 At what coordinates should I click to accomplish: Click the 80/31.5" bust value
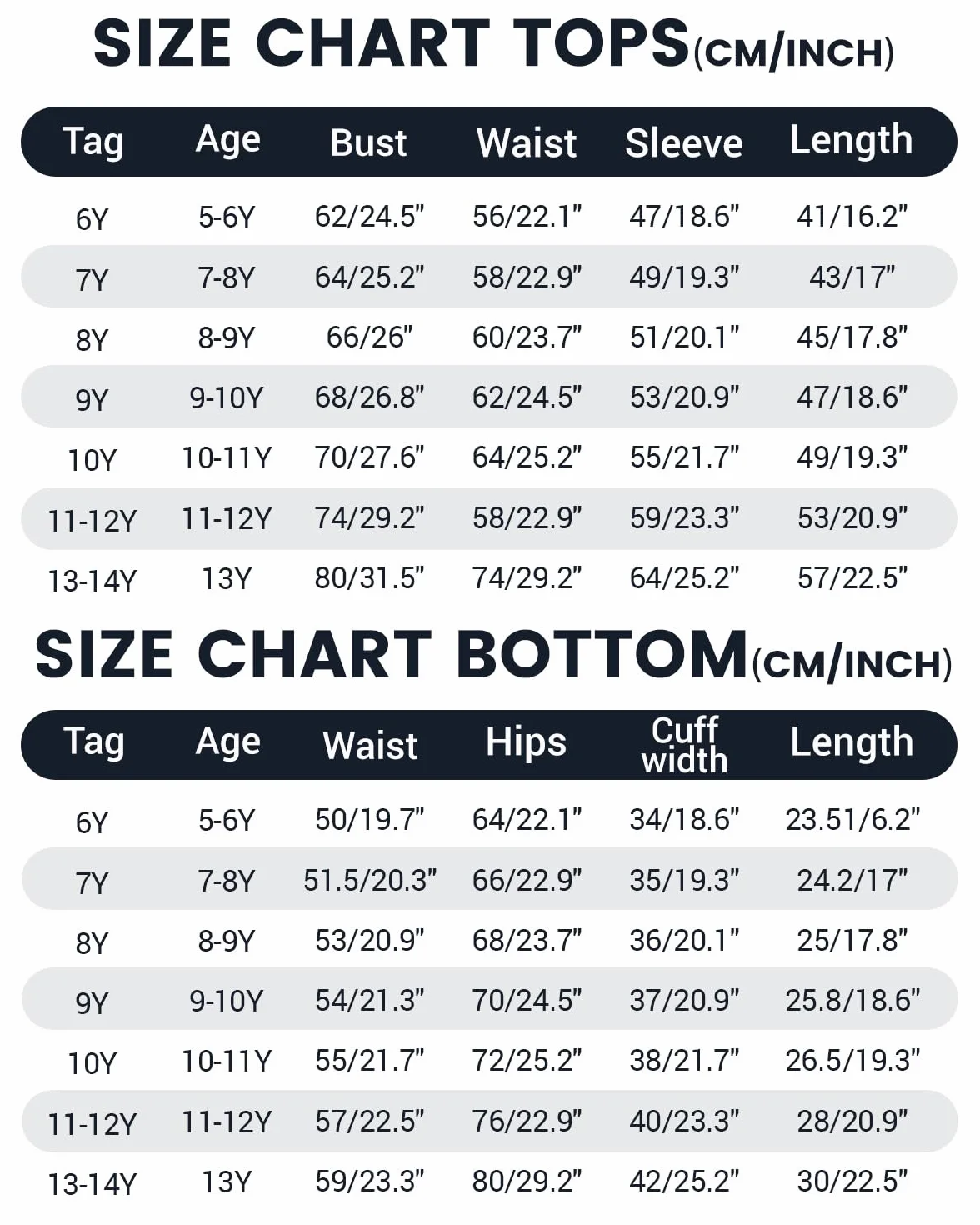[x=369, y=578]
